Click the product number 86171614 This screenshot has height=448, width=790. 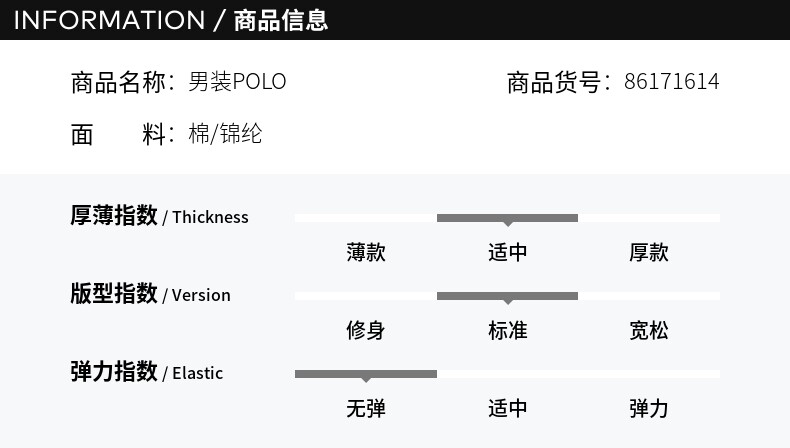pos(671,82)
